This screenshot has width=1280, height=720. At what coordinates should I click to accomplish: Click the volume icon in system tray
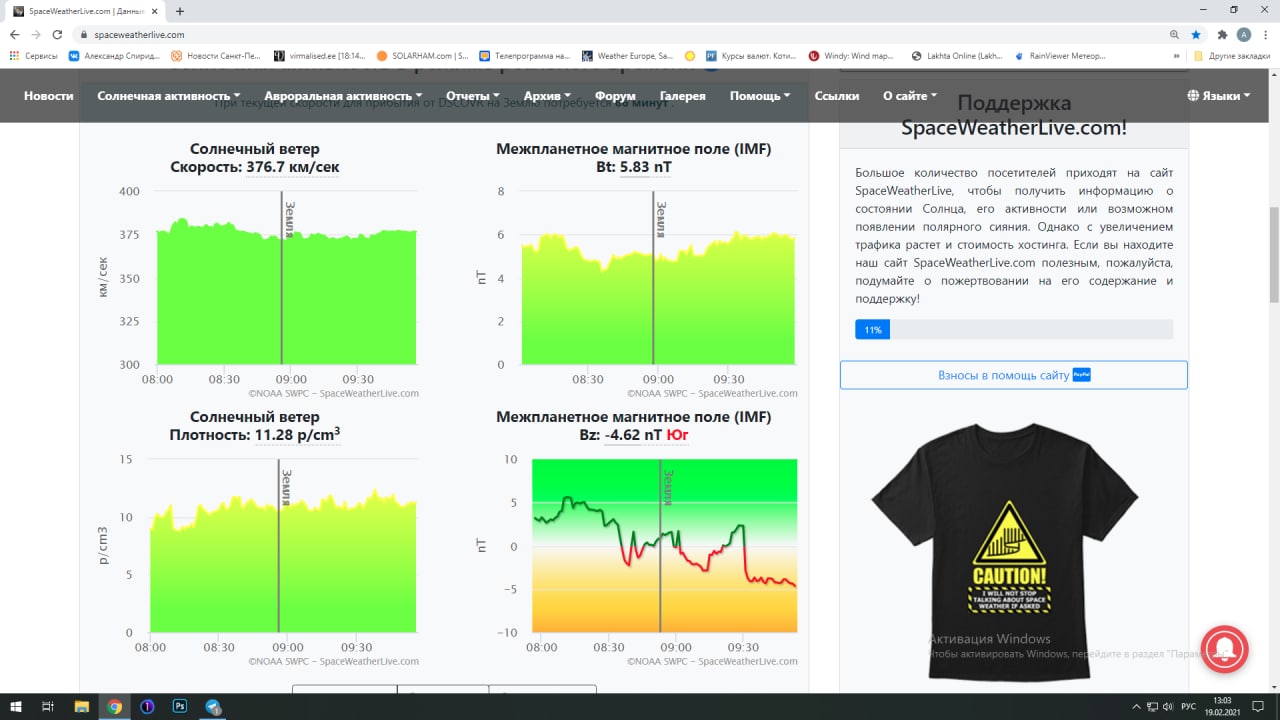coord(1169,706)
